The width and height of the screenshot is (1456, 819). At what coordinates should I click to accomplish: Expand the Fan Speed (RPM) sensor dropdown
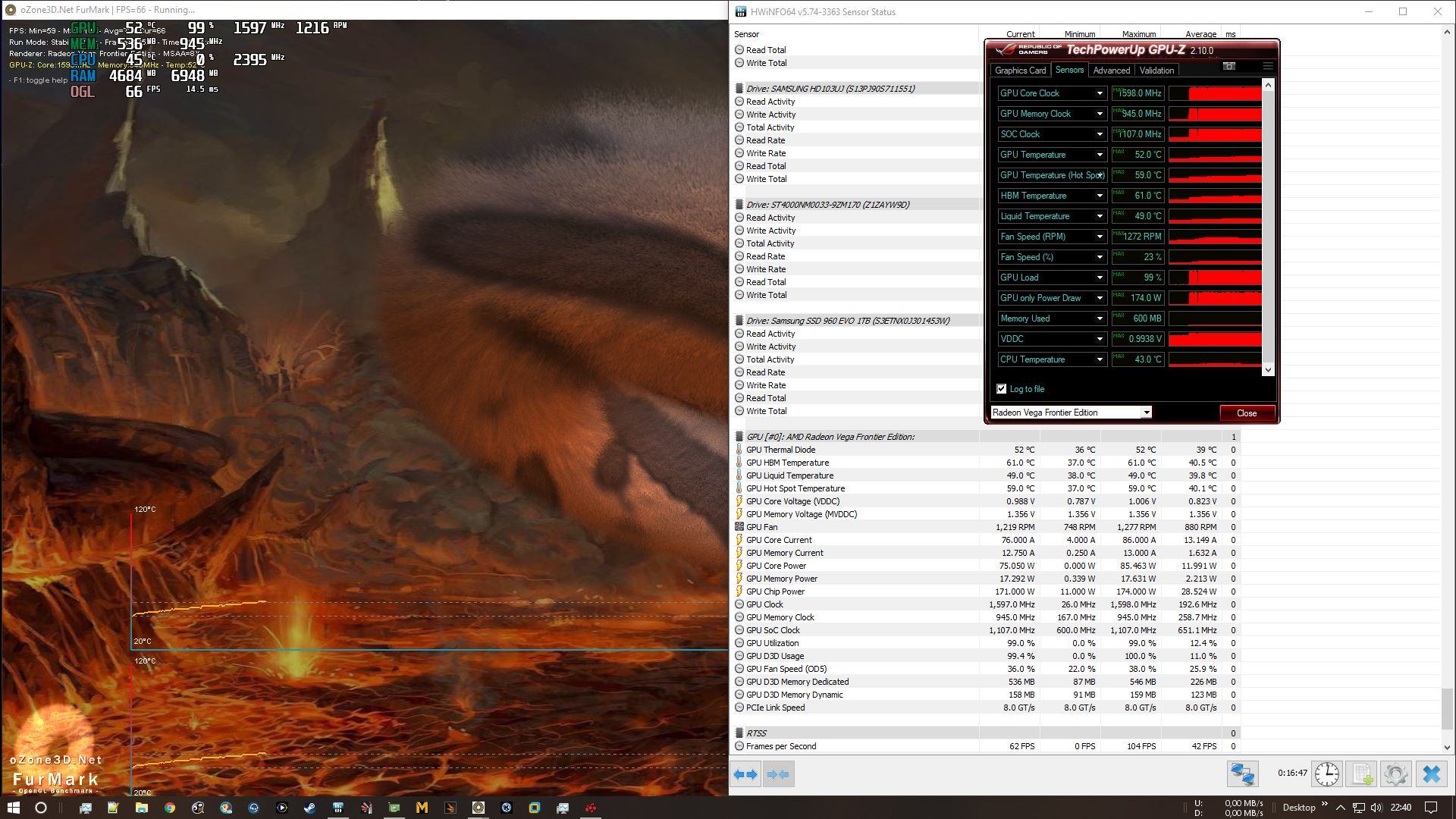[1099, 237]
